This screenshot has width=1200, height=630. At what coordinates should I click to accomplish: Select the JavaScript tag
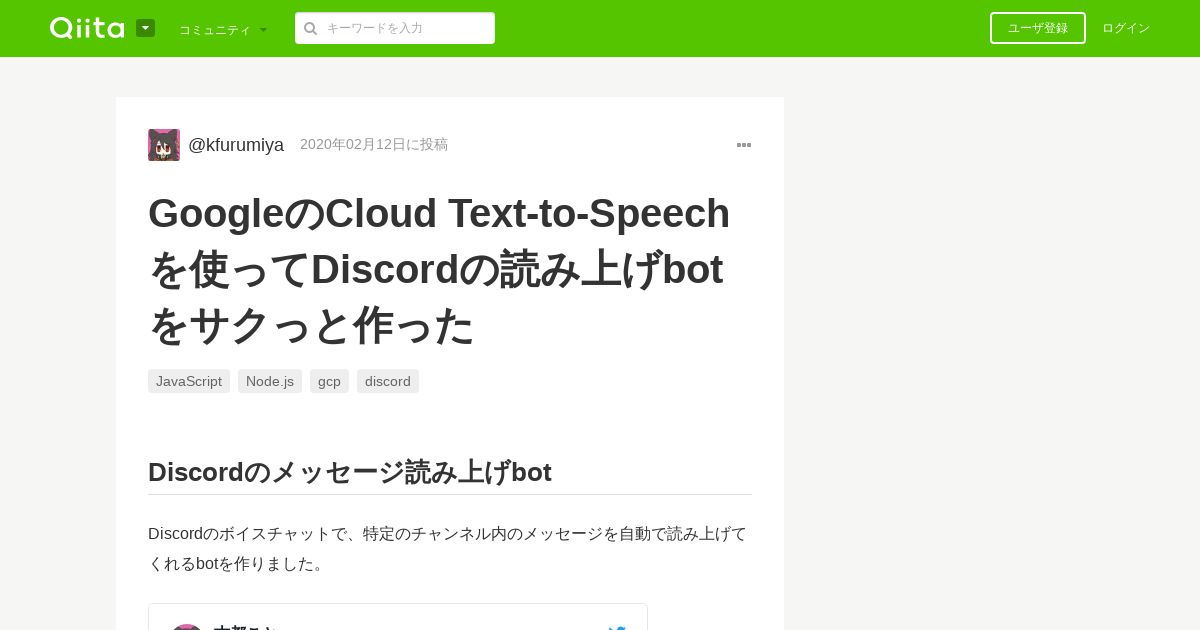coord(189,381)
